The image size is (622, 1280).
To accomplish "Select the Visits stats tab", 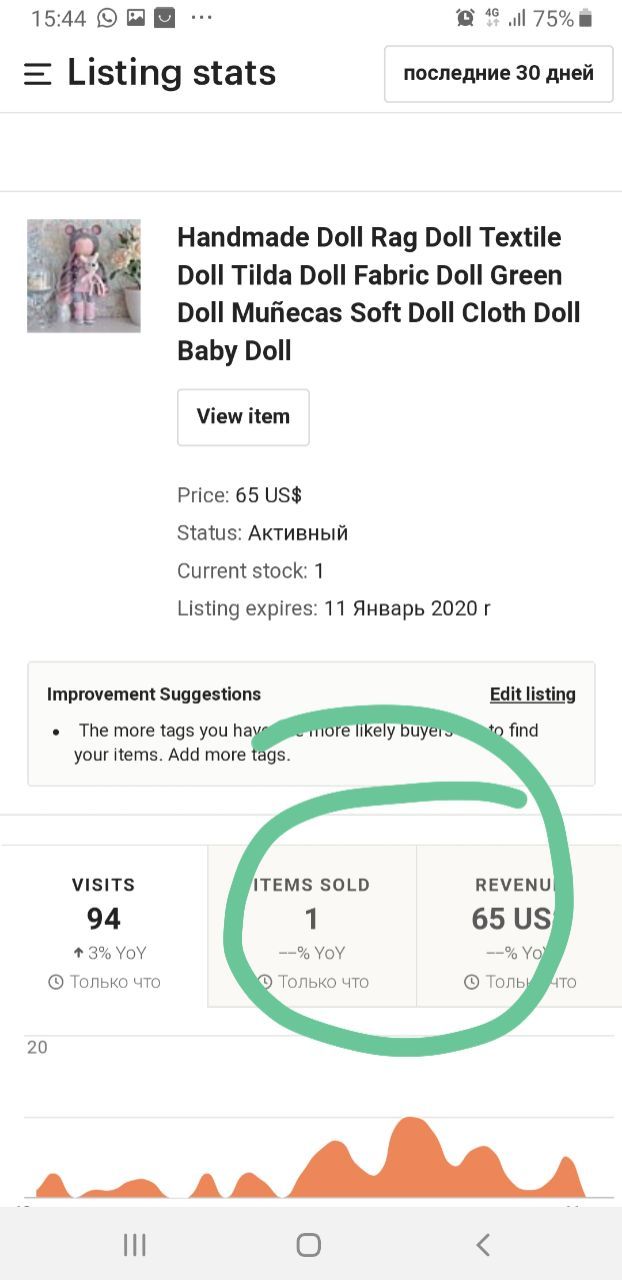I will (x=104, y=925).
